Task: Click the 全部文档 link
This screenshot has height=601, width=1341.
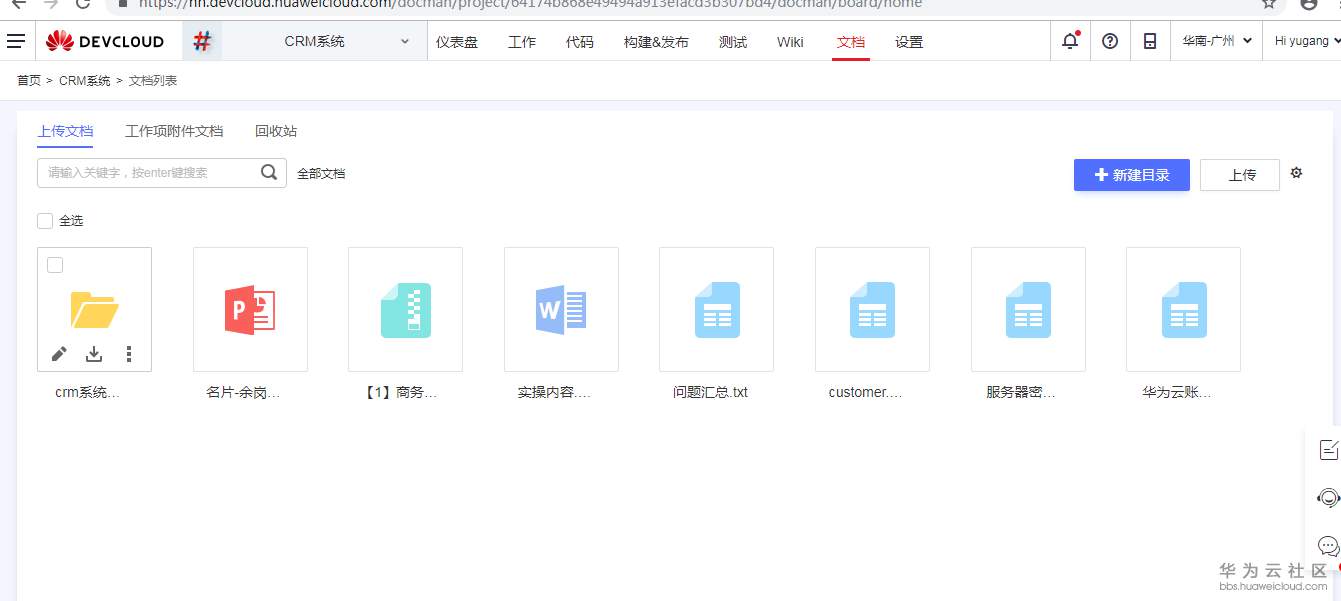Action: 321,174
